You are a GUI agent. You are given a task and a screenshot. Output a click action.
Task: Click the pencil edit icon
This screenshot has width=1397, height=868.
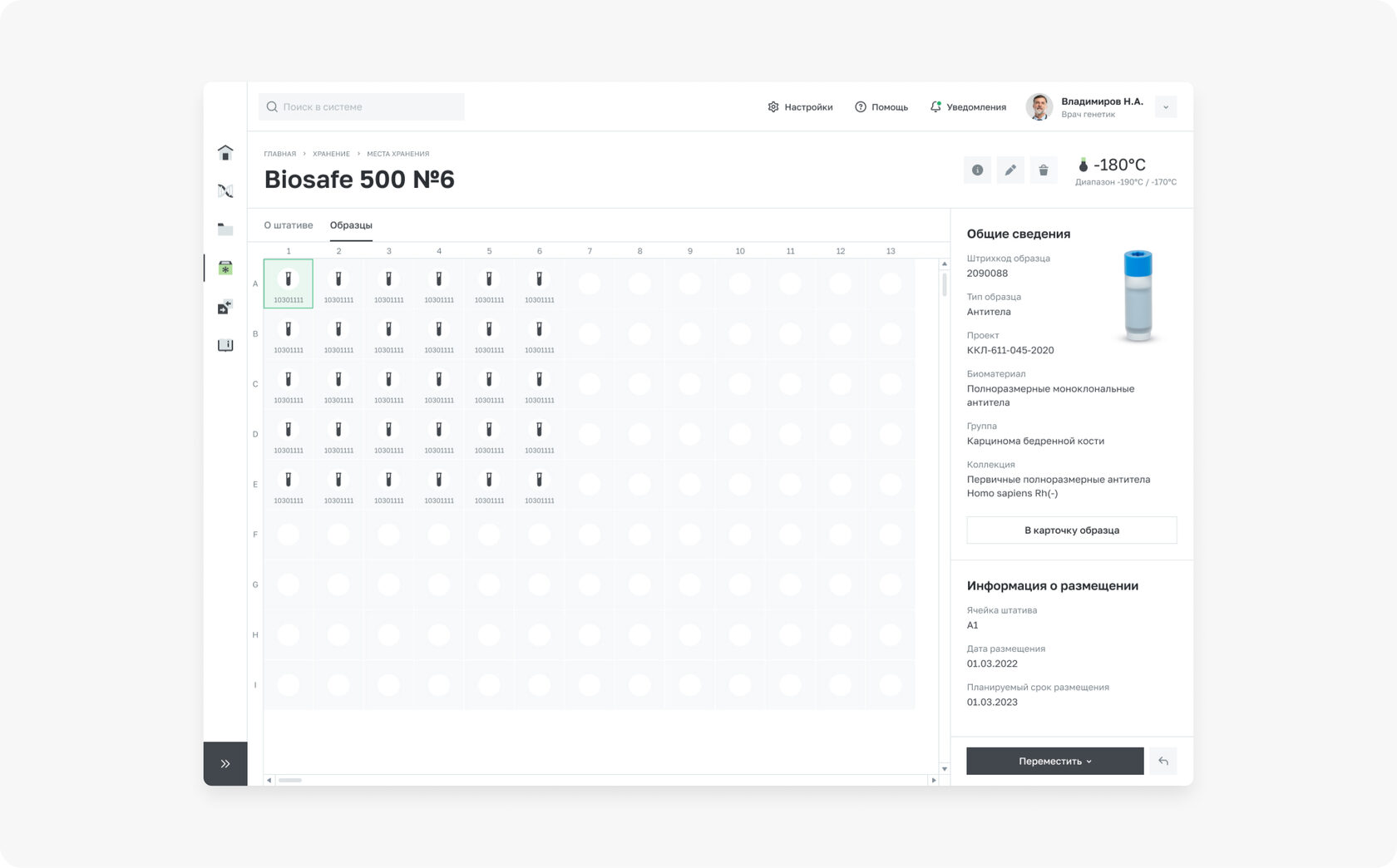click(x=1010, y=170)
